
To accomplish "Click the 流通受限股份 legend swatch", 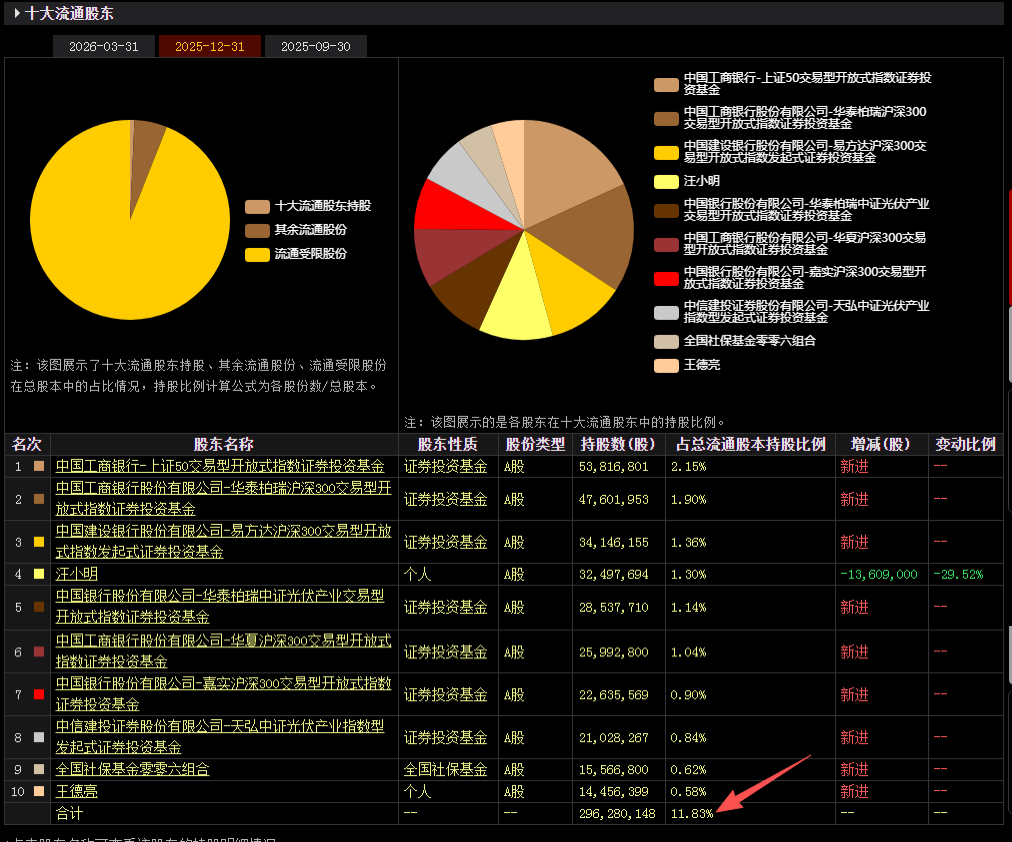I will coord(257,254).
